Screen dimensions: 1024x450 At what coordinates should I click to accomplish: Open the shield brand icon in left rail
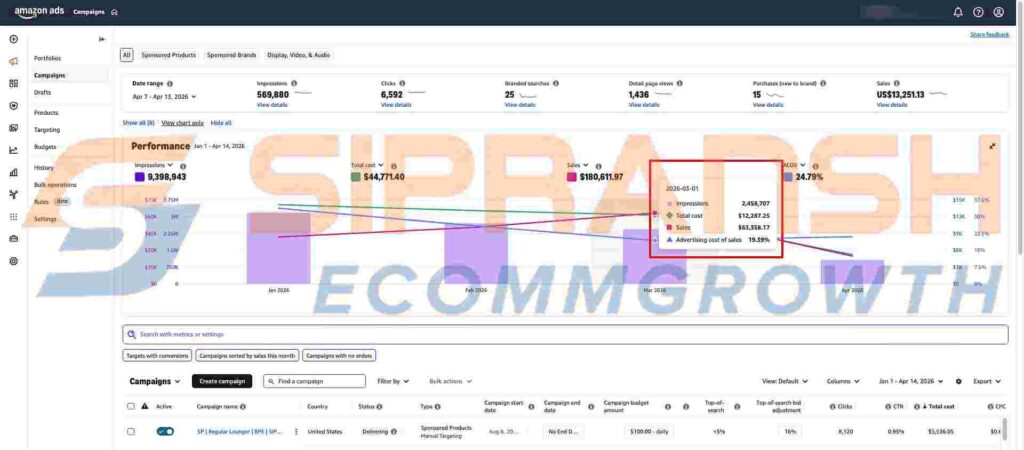tap(14, 105)
